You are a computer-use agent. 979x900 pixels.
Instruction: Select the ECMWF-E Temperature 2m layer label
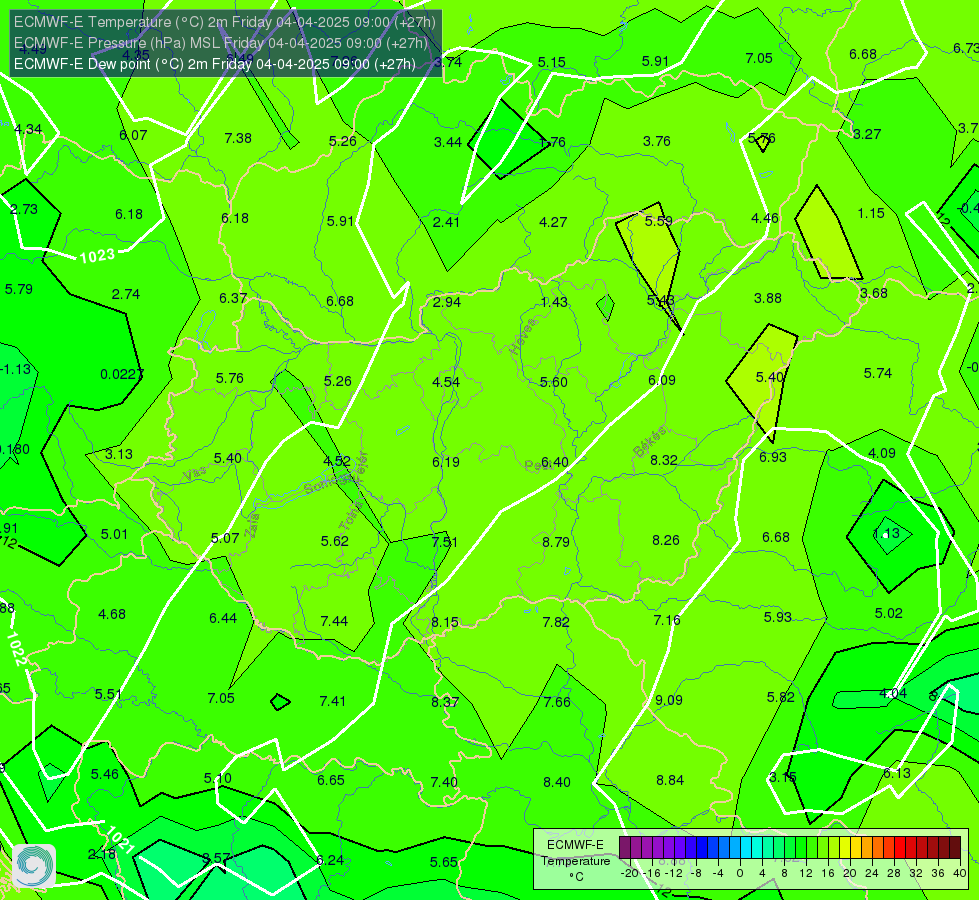click(x=225, y=22)
